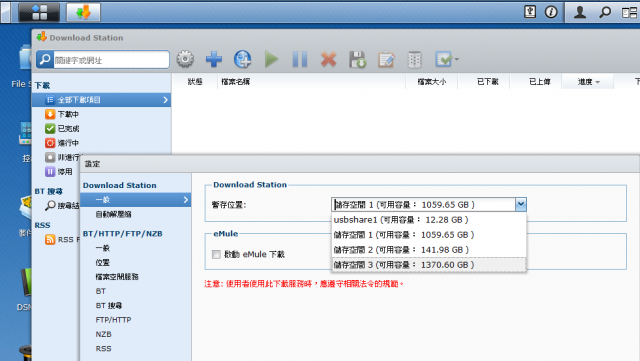Open 一般 under BT/HTTP/FTP/NZB settings
The height and width of the screenshot is (361, 640).
tap(102, 248)
